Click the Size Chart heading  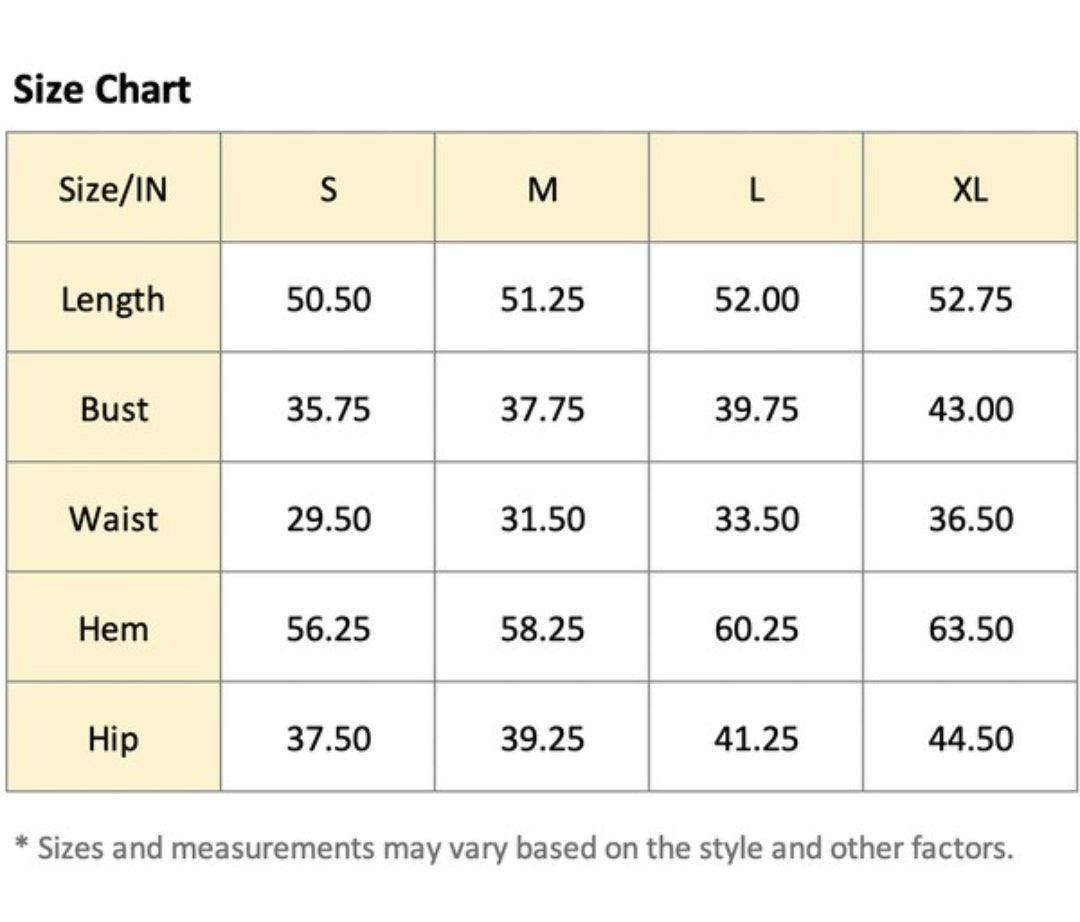pyautogui.click(x=101, y=90)
